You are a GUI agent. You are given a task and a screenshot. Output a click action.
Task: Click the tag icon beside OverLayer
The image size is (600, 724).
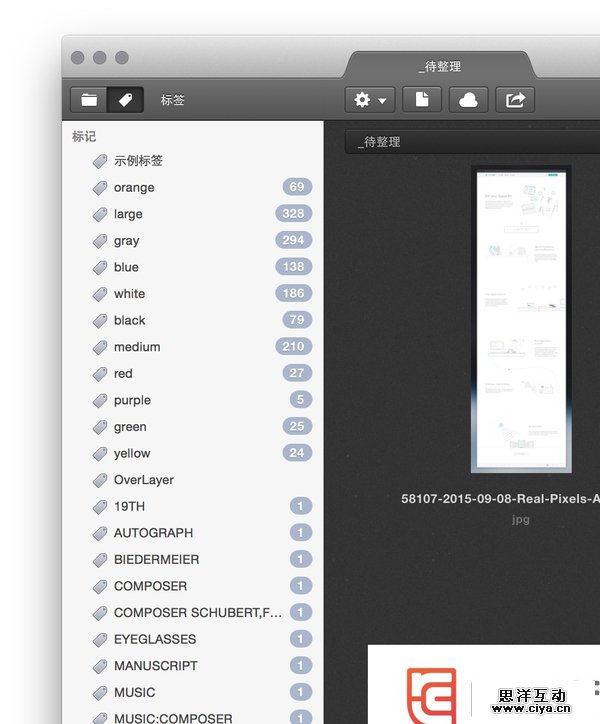click(100, 480)
